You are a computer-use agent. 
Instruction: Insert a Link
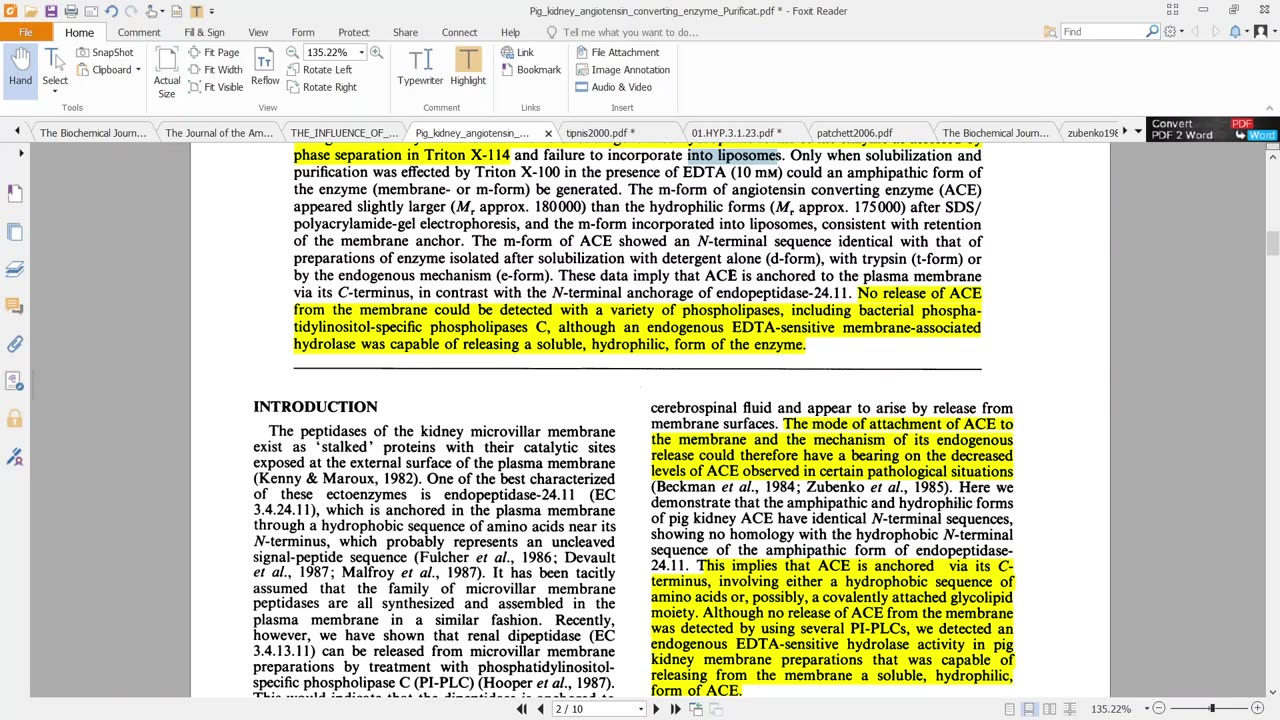coord(517,52)
